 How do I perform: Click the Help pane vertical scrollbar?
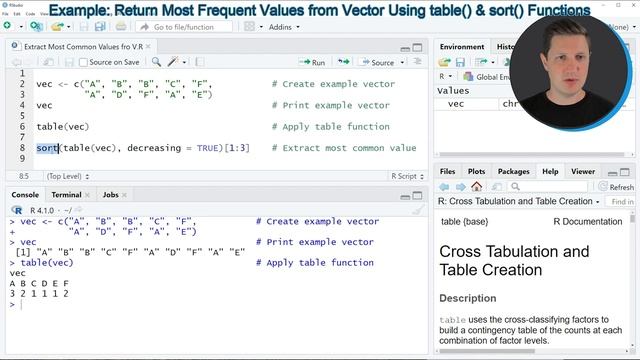tap(633, 219)
